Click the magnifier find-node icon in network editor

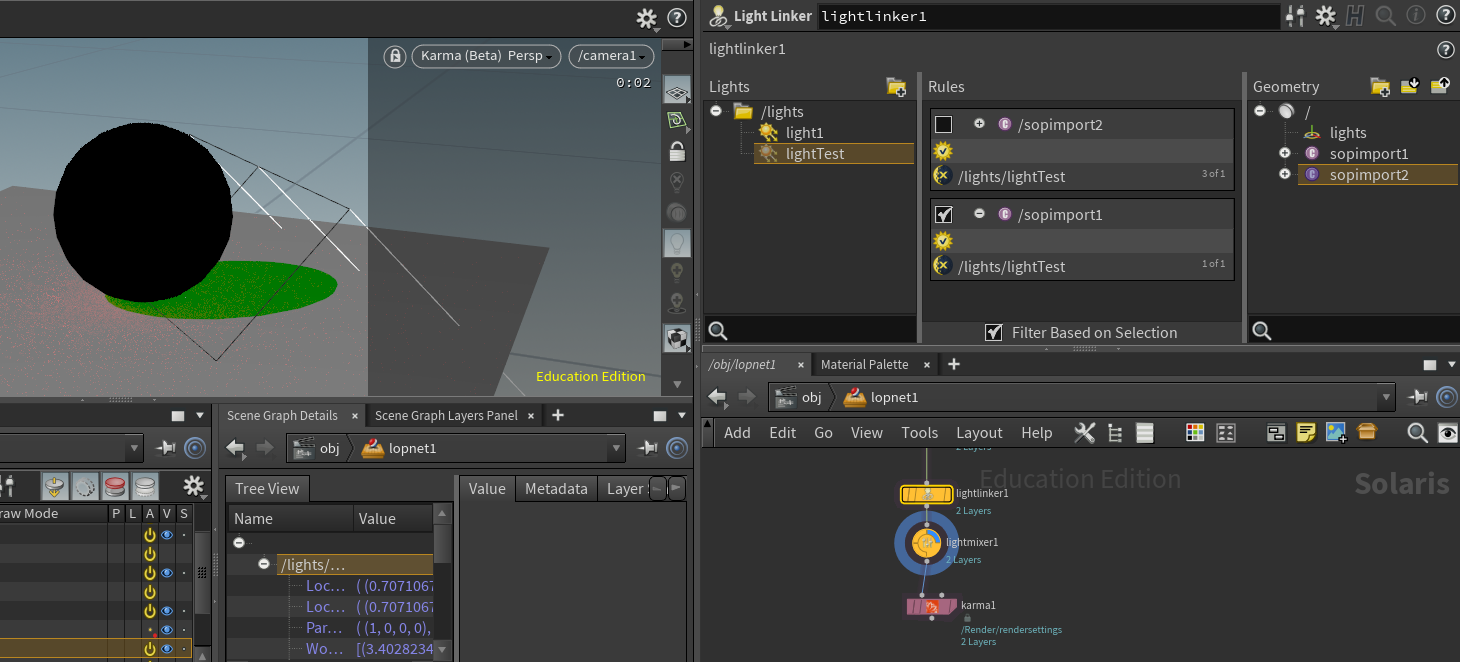1417,433
